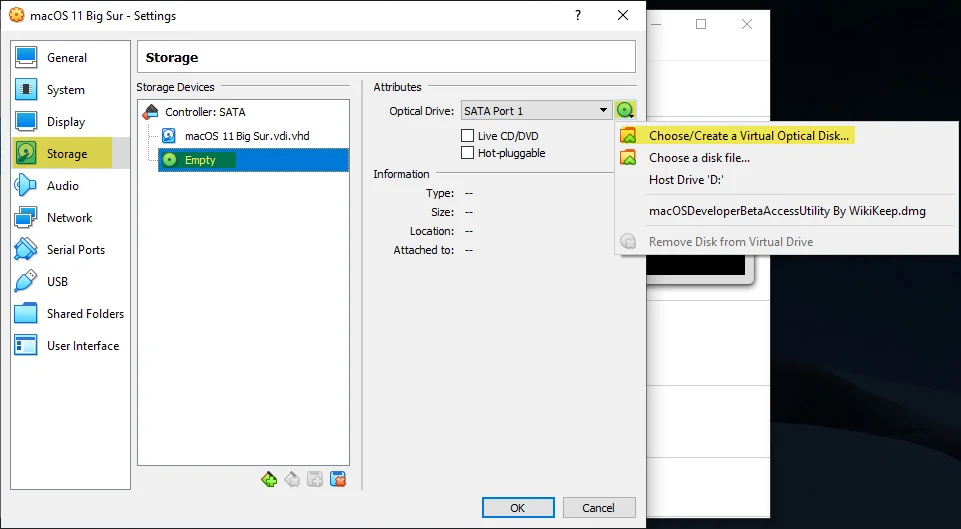
Task: Click the remove selected storage attachment icon
Action: pyautogui.click(x=338, y=479)
